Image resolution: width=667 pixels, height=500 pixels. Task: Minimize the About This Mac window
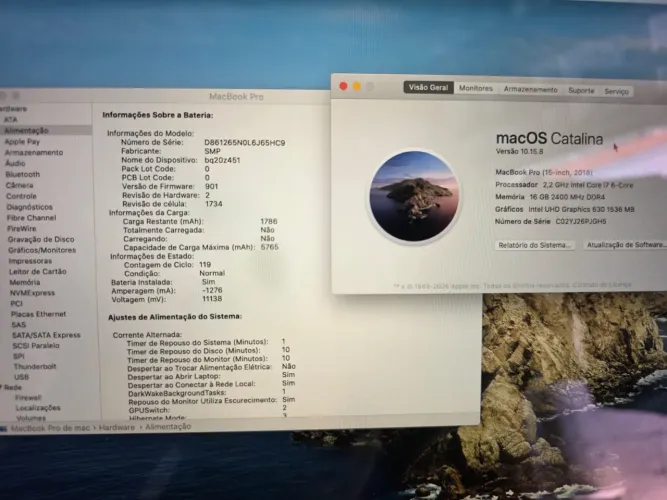point(357,86)
